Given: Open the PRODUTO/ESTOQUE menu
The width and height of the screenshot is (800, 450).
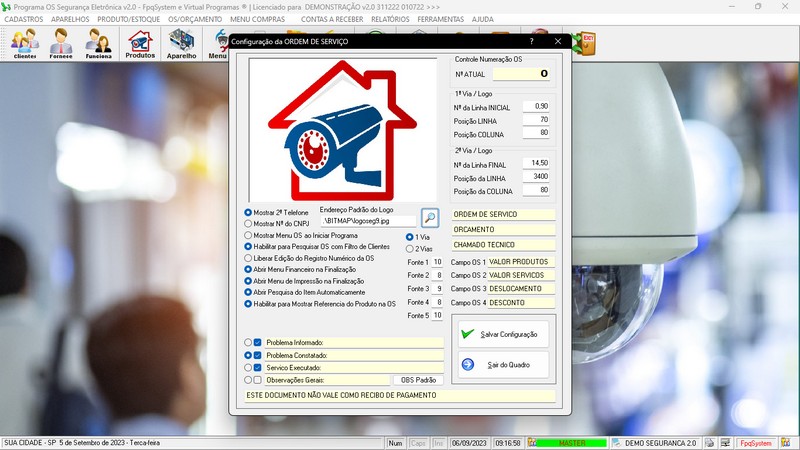Looking at the screenshot, I should pos(129,19).
